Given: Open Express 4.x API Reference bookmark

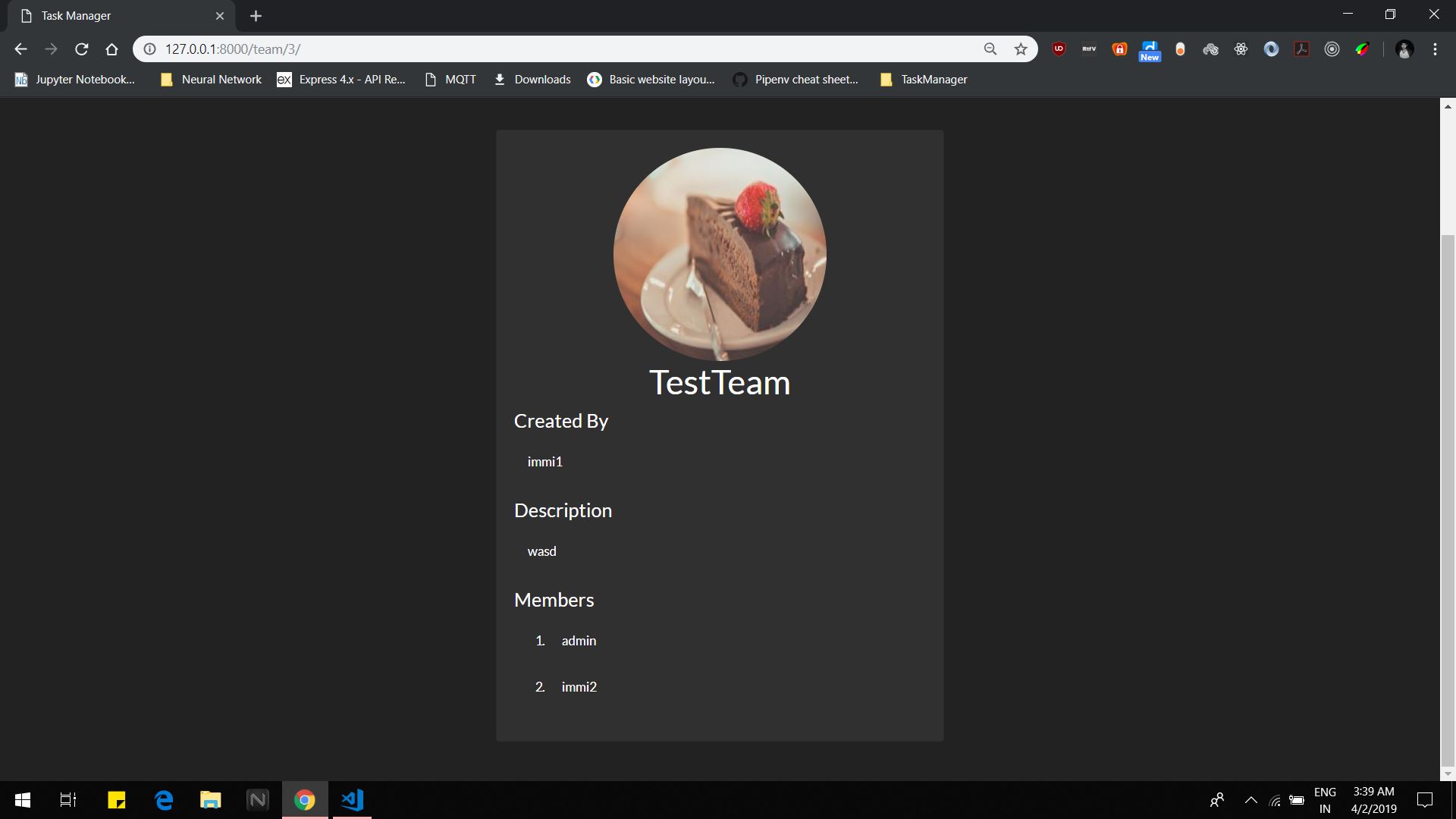Looking at the screenshot, I should pos(341,80).
